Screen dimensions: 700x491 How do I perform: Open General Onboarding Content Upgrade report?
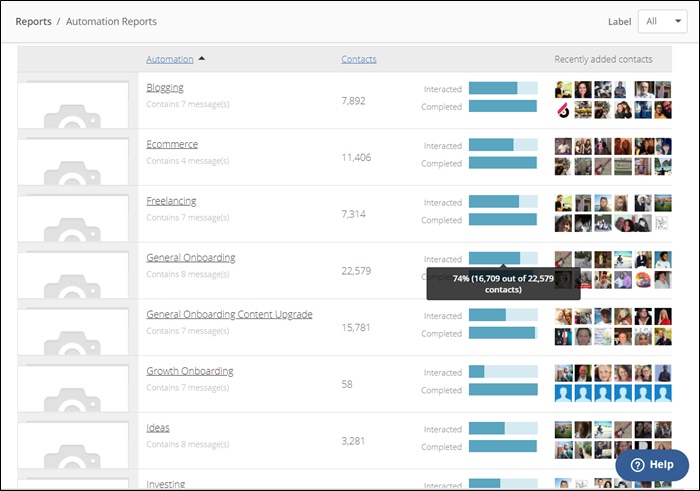tap(229, 314)
